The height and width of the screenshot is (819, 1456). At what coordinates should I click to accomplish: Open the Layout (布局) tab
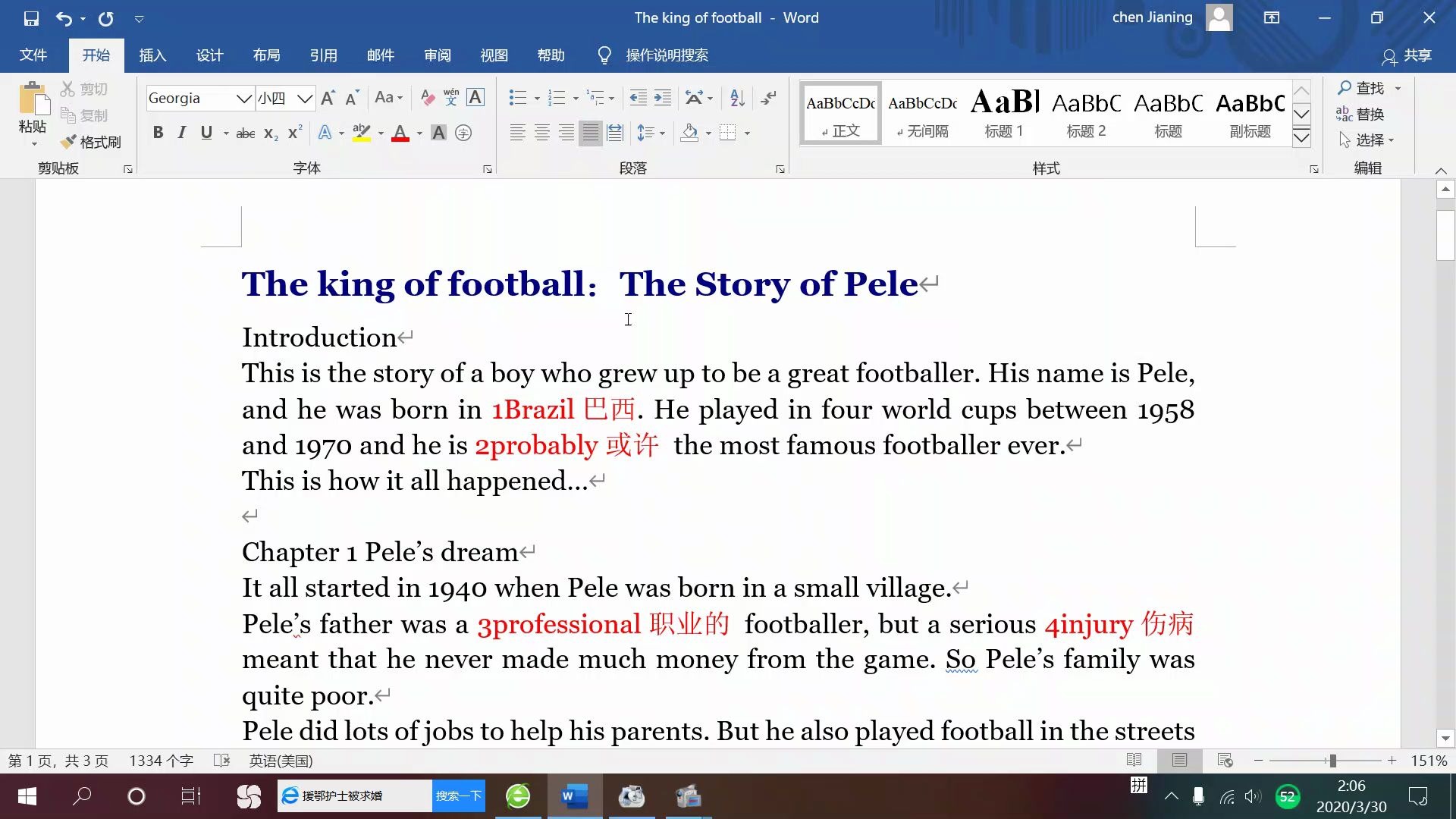tap(266, 55)
